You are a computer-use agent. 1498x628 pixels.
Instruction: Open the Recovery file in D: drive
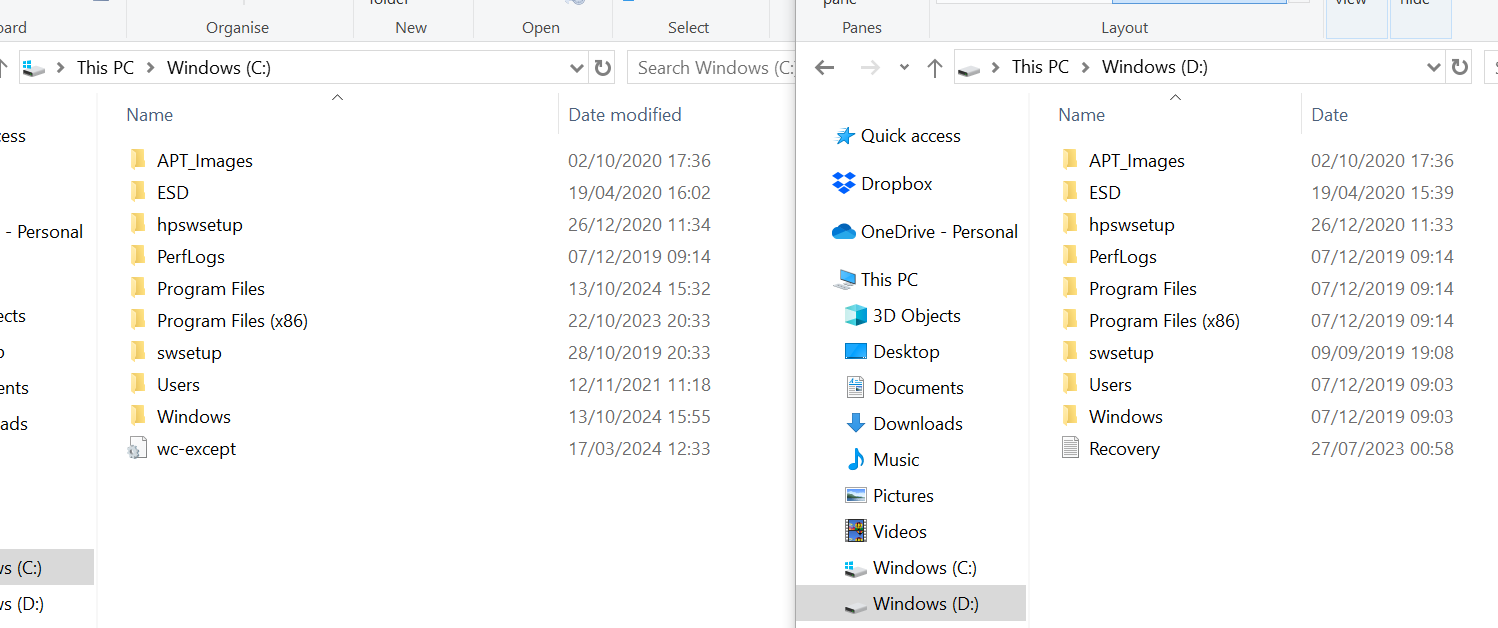(1123, 449)
